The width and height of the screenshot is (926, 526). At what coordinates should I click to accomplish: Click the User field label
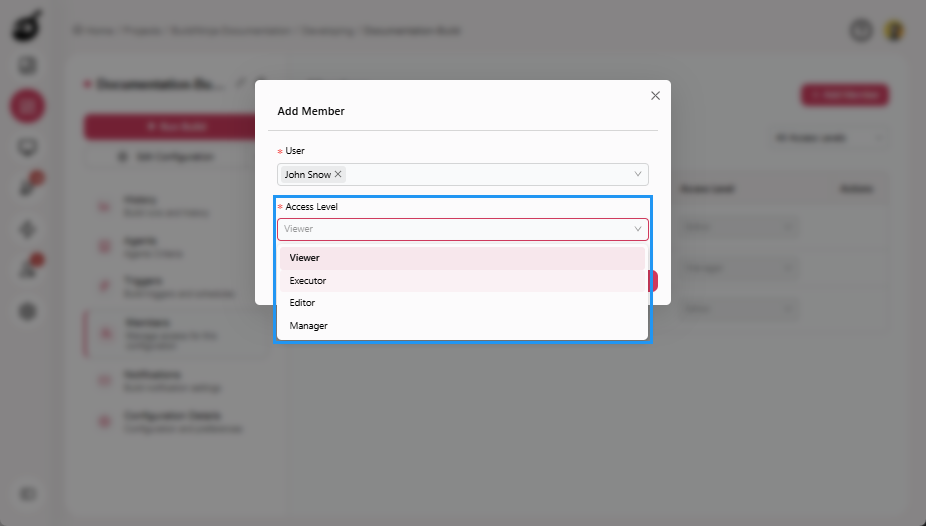(295, 151)
